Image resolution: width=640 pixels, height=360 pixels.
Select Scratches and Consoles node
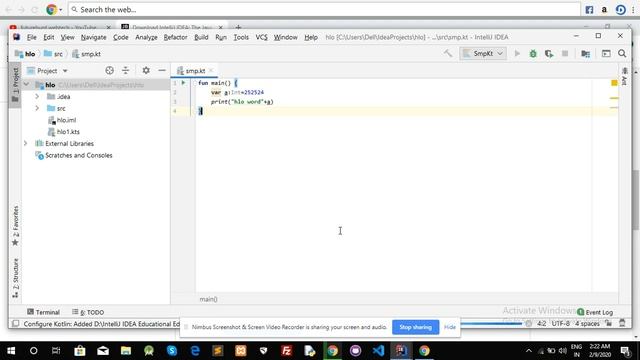pyautogui.click(x=73, y=155)
